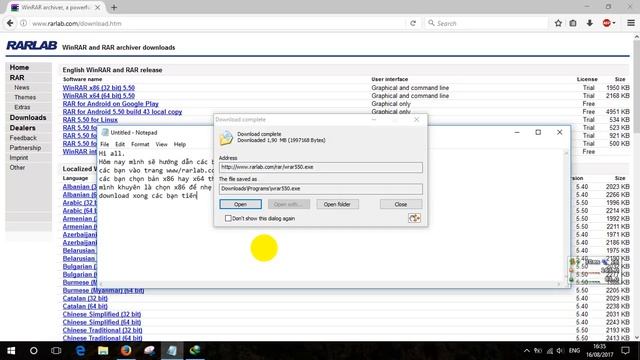Open Dealers in the RARLAB sidebar
This screenshot has width=640, height=360.
(x=22, y=128)
